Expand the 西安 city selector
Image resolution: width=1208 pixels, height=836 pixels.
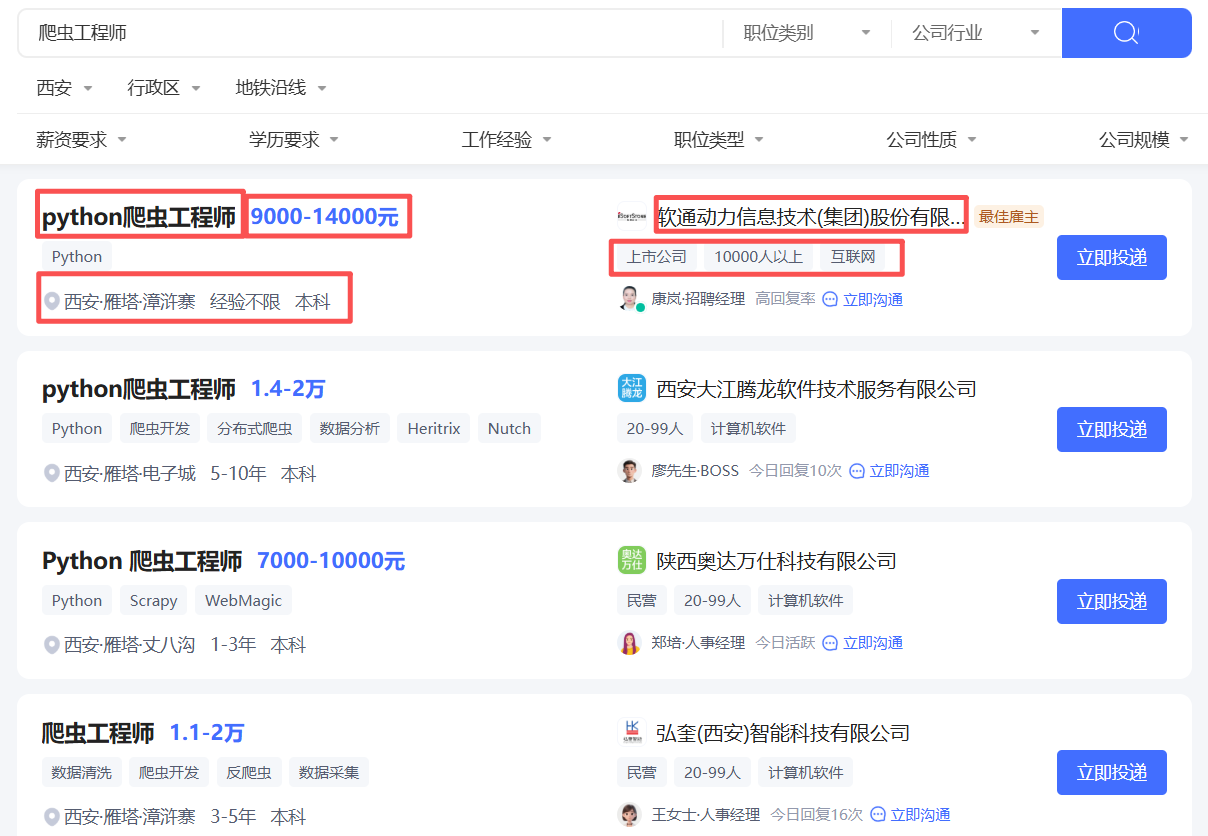click(x=64, y=87)
